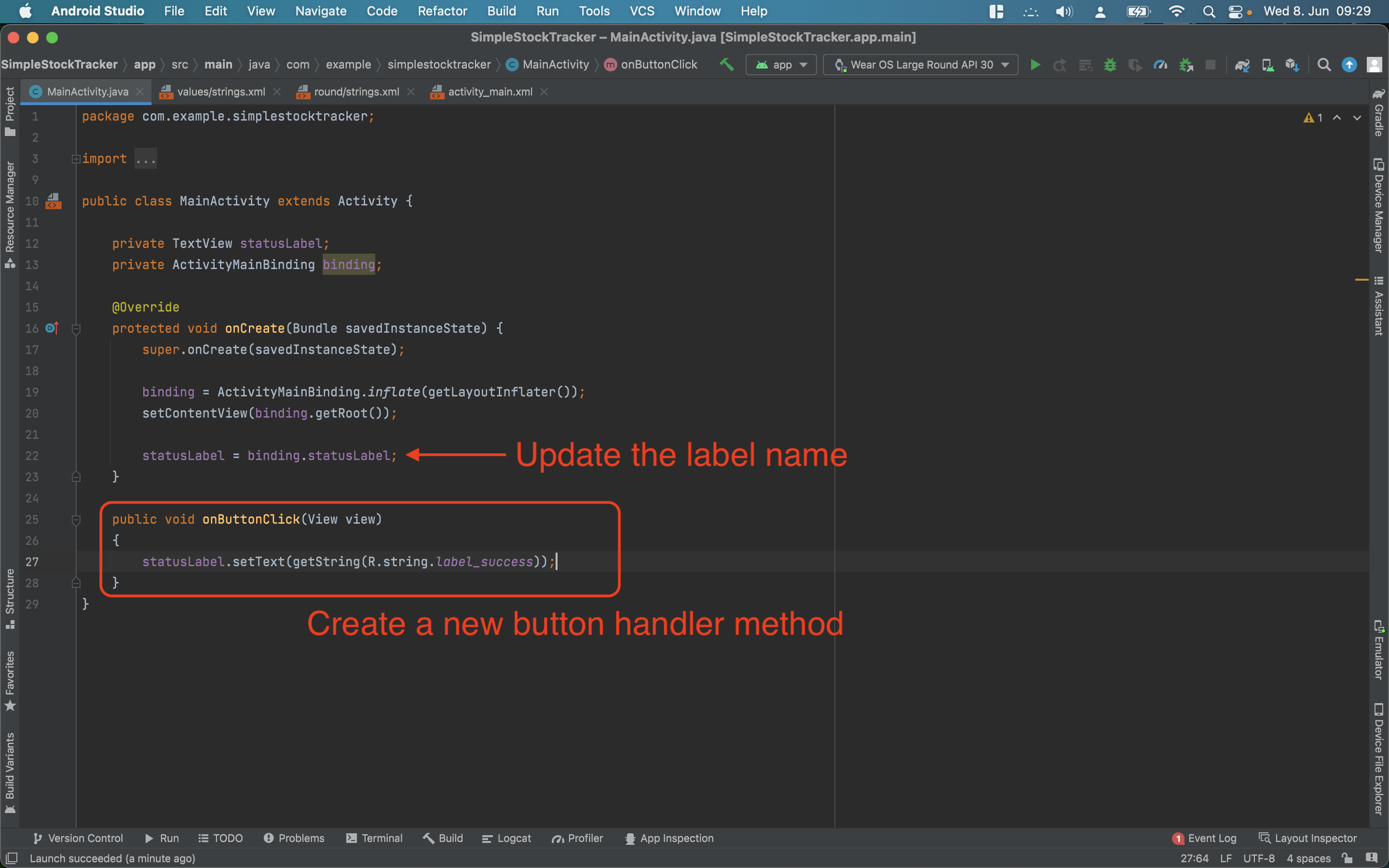This screenshot has height=868, width=1389.
Task: Toggle the tool window bars bottom-left icon
Action: pos(12,858)
